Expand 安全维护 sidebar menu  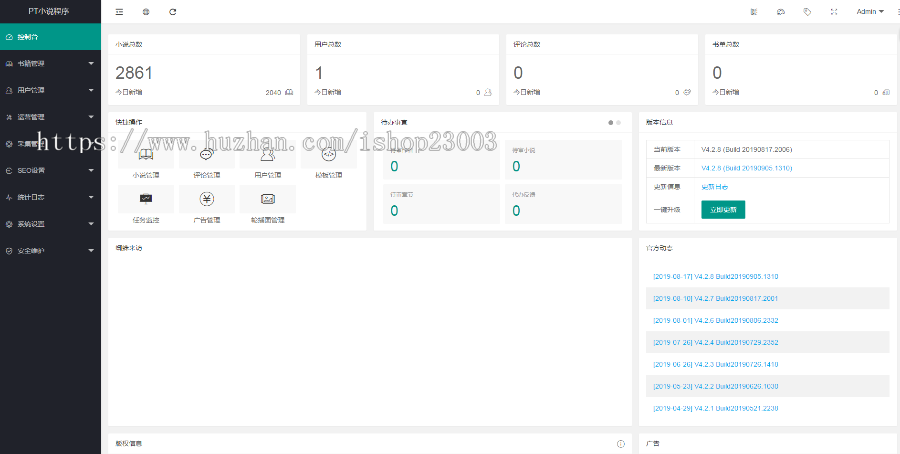[x=51, y=251]
